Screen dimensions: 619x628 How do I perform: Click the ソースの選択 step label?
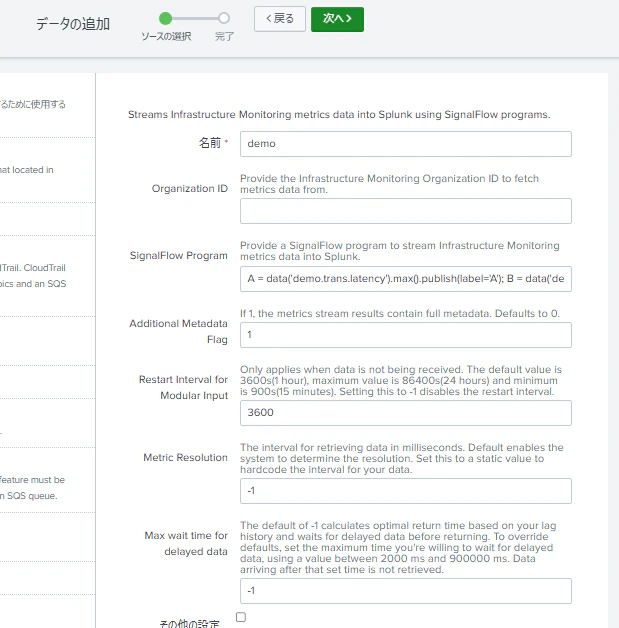(166, 36)
